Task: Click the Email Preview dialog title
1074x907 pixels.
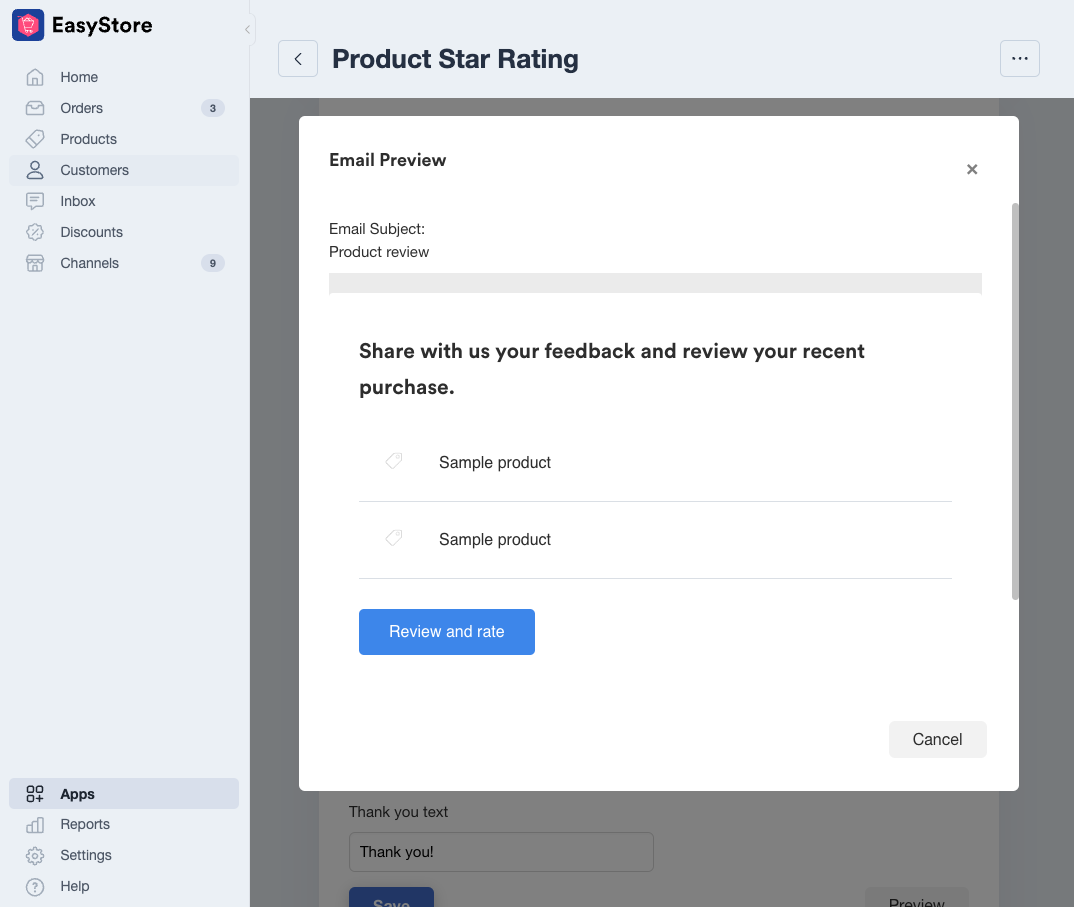Action: [388, 160]
